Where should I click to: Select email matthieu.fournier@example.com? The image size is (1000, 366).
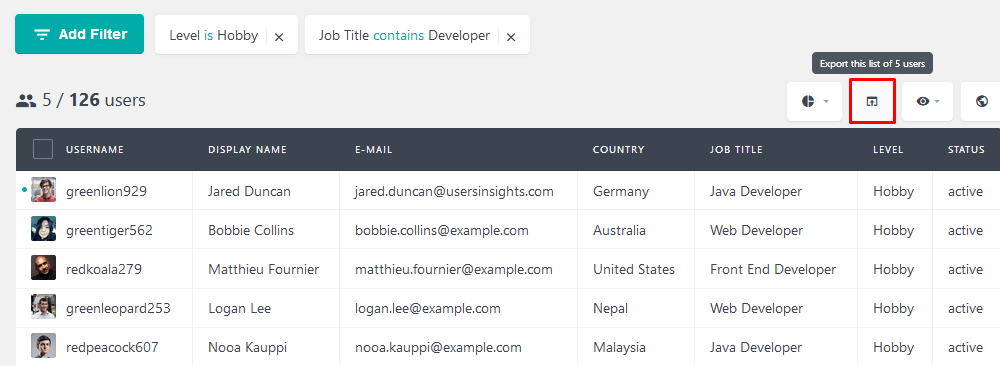pos(453,269)
